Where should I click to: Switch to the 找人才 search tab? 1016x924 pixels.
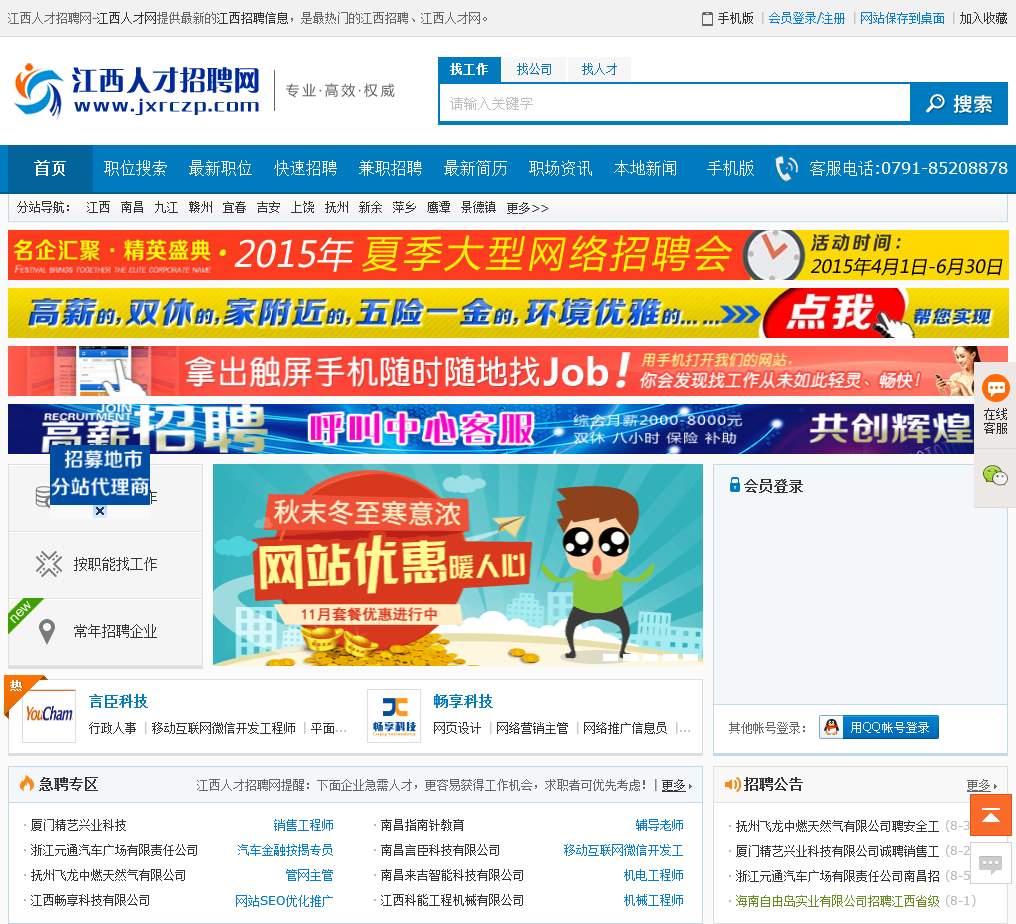[599, 69]
